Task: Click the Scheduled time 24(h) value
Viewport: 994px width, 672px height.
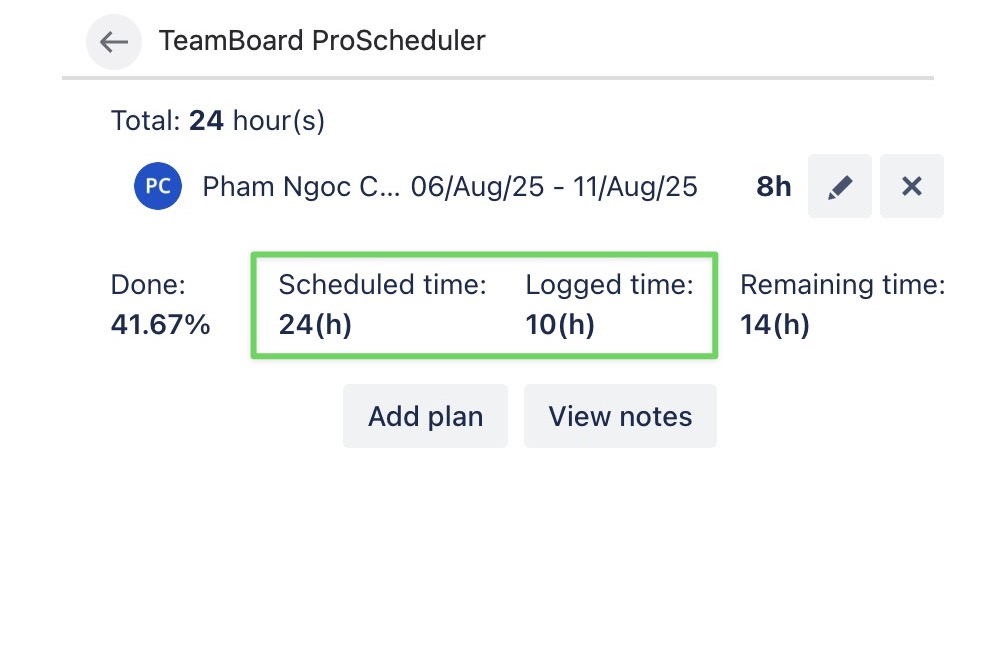Action: 315,324
